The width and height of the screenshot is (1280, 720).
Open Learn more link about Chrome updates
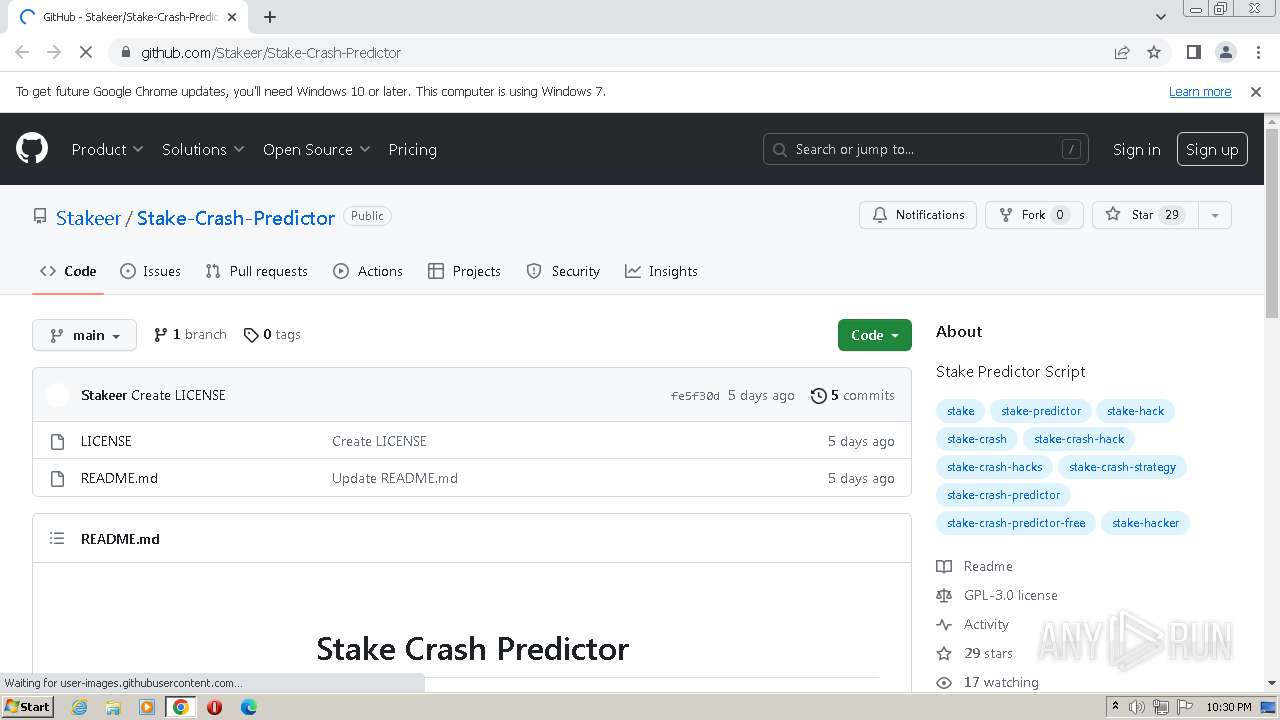point(1200,91)
